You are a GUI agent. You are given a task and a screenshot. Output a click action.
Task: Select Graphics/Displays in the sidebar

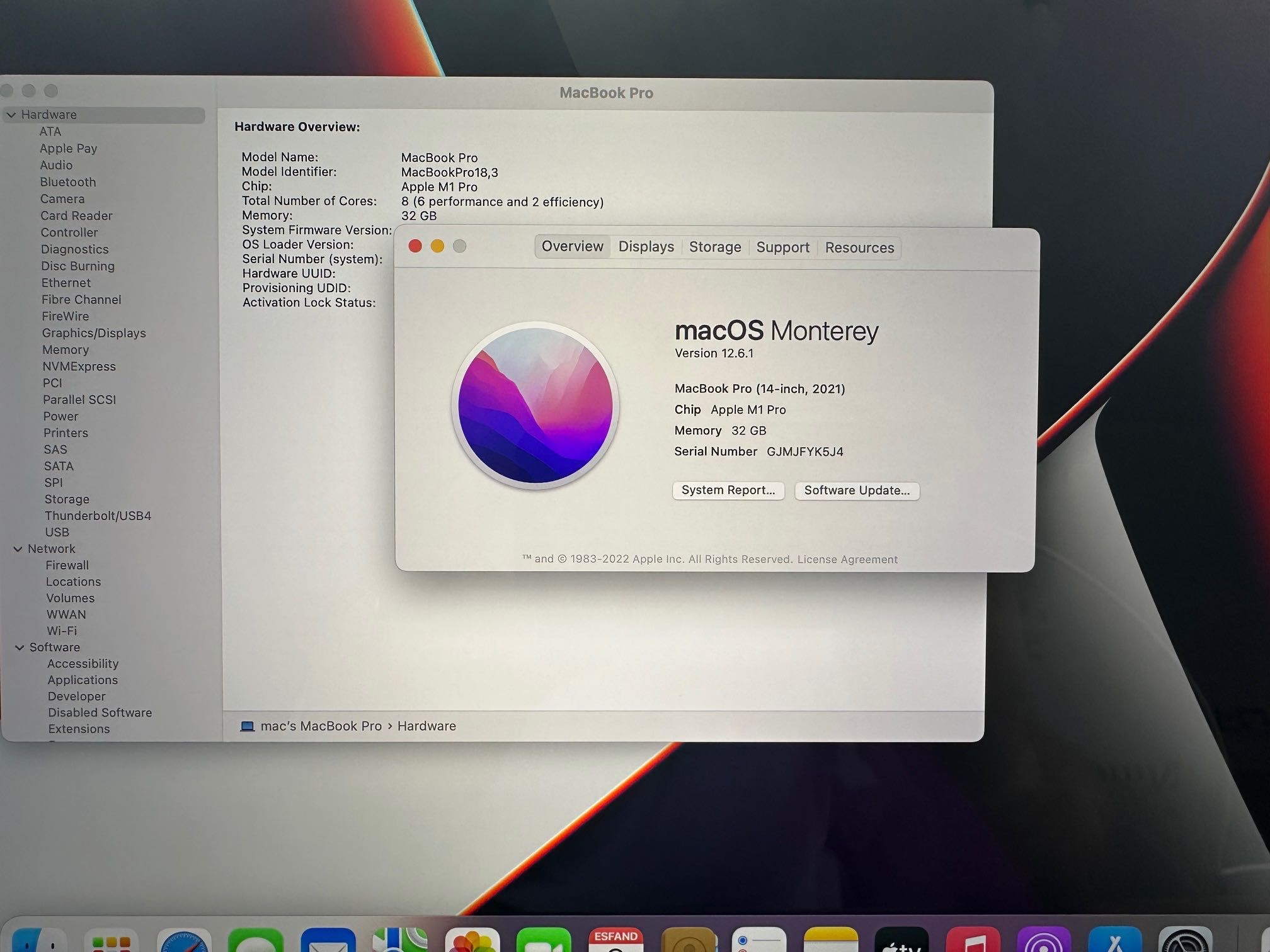tap(94, 333)
